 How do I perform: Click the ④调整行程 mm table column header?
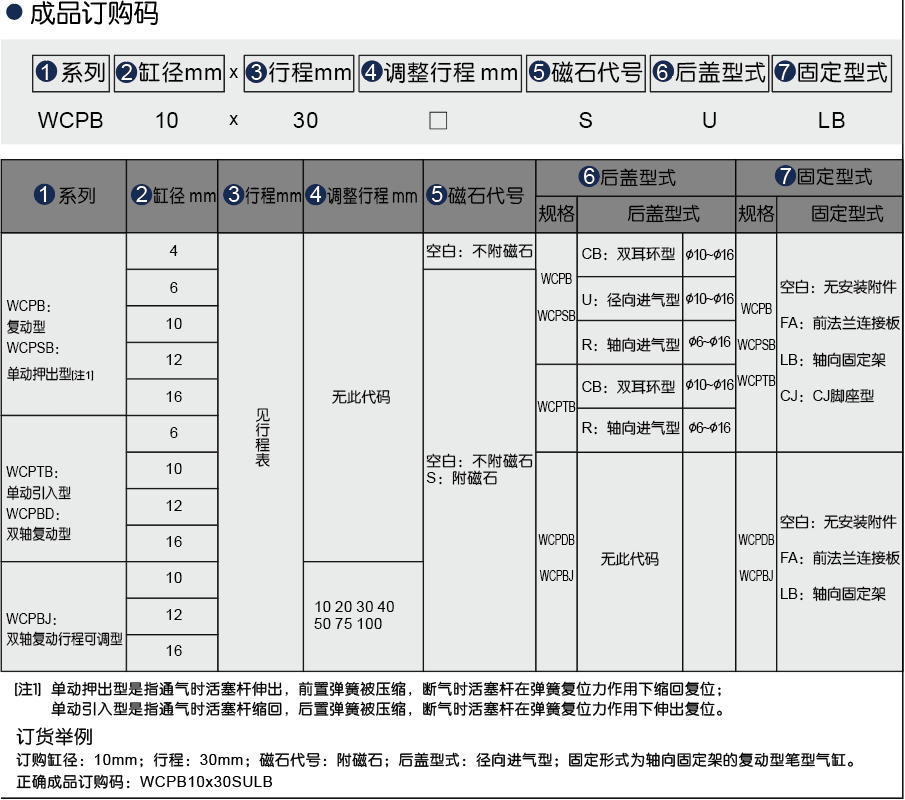click(x=363, y=196)
